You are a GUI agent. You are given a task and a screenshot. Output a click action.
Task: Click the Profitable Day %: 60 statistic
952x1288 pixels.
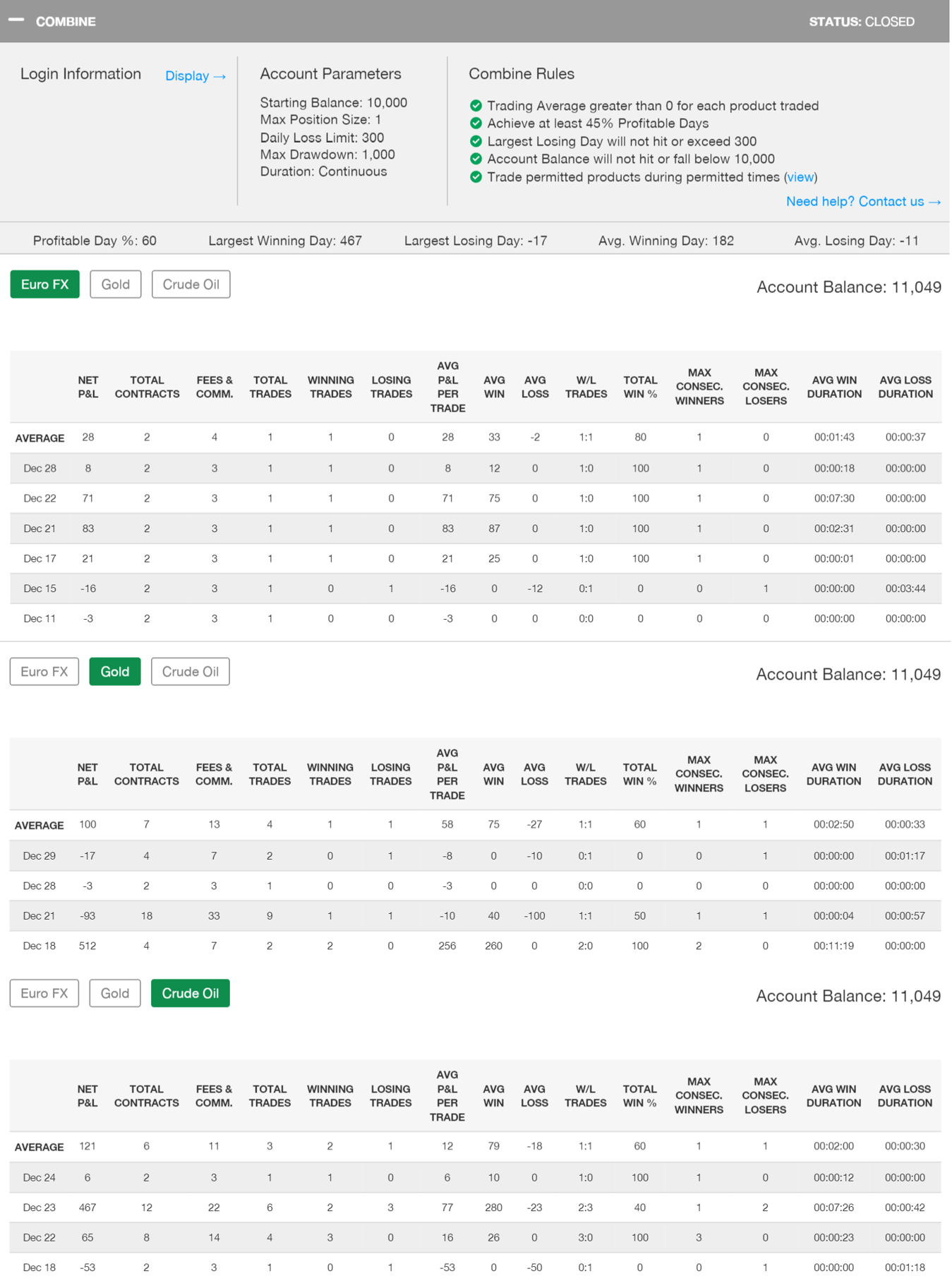(95, 241)
